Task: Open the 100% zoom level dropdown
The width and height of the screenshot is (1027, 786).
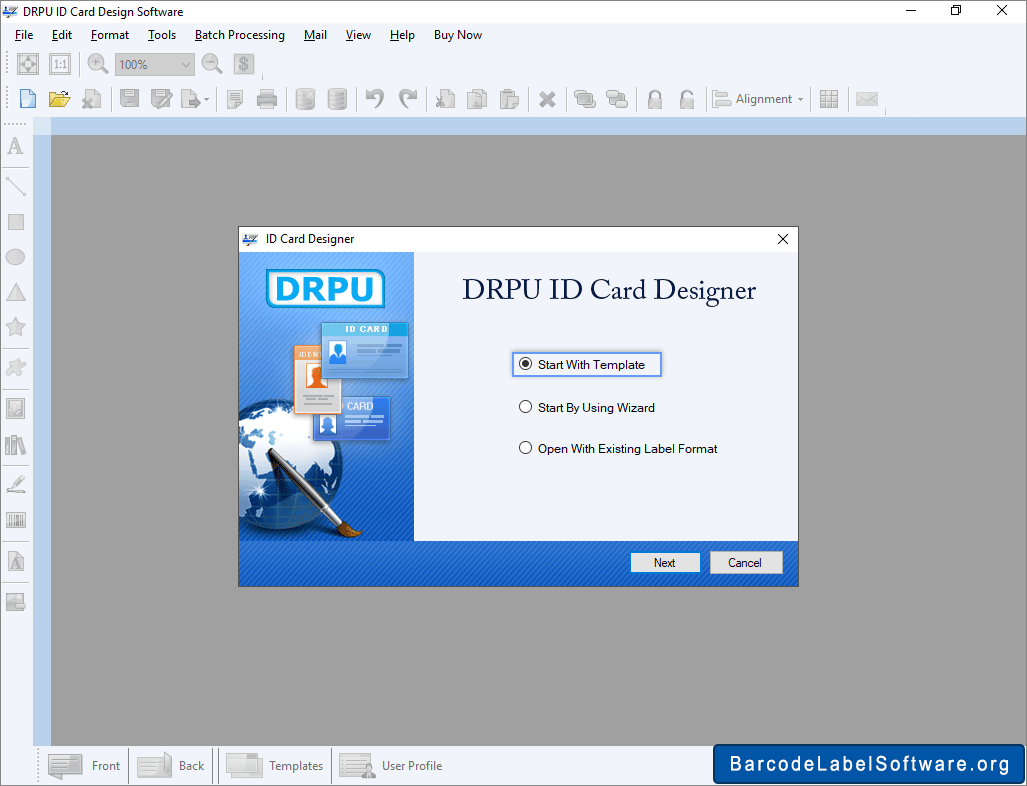Action: click(x=155, y=64)
